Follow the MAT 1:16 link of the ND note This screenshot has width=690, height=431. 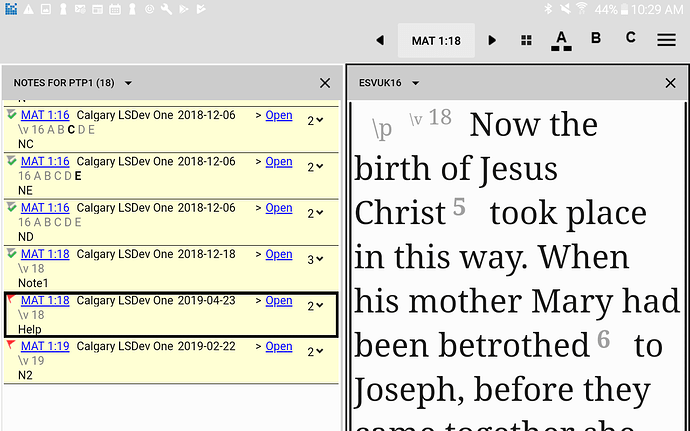[x=45, y=208]
